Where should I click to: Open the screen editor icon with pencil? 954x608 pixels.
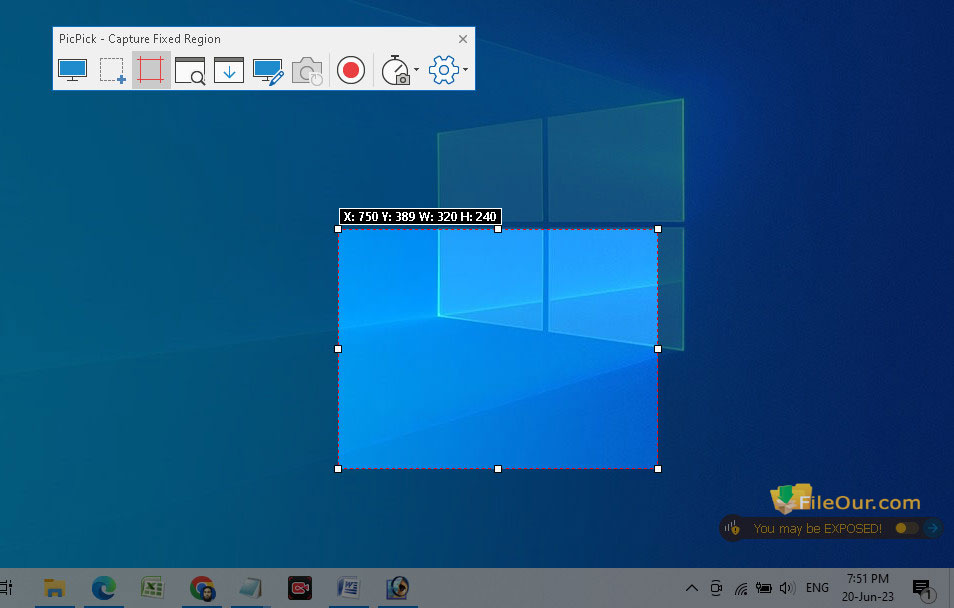pos(268,71)
